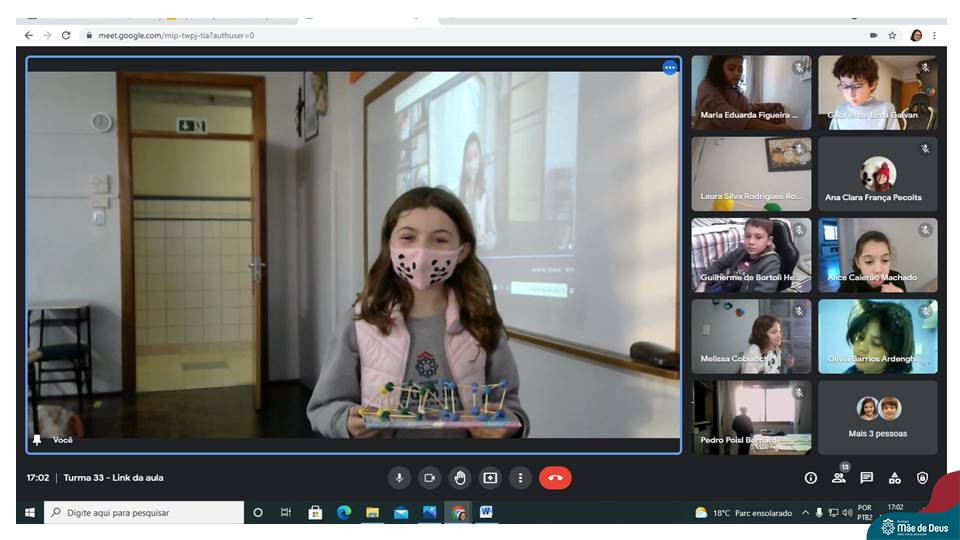
Task: Click the 'Mais 3 pessoas' tile
Action: pos(878,417)
